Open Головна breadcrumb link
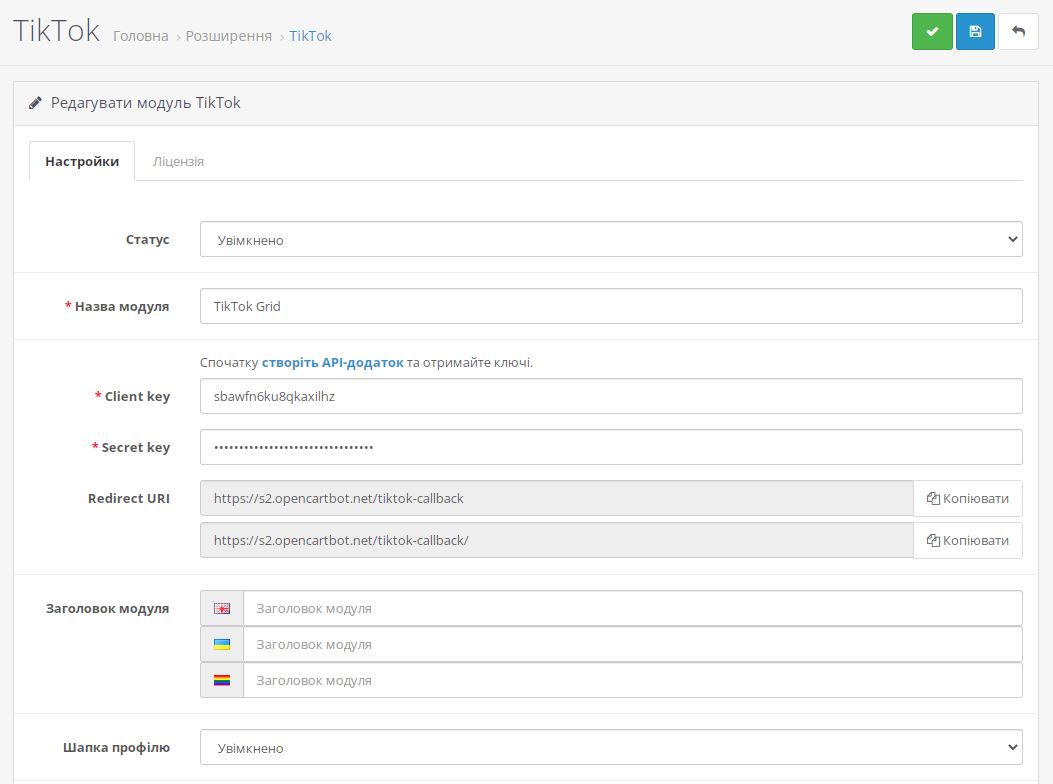The height and width of the screenshot is (784, 1053). [x=140, y=36]
